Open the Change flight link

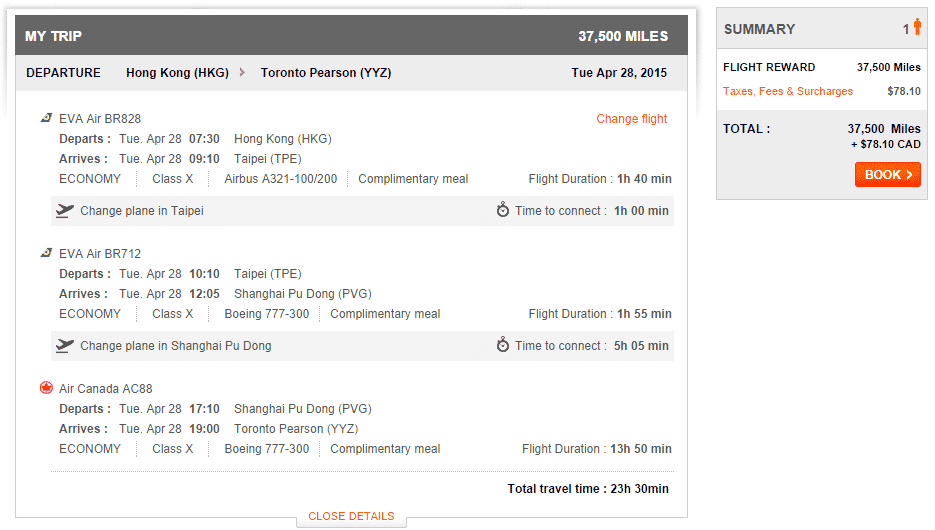click(631, 119)
